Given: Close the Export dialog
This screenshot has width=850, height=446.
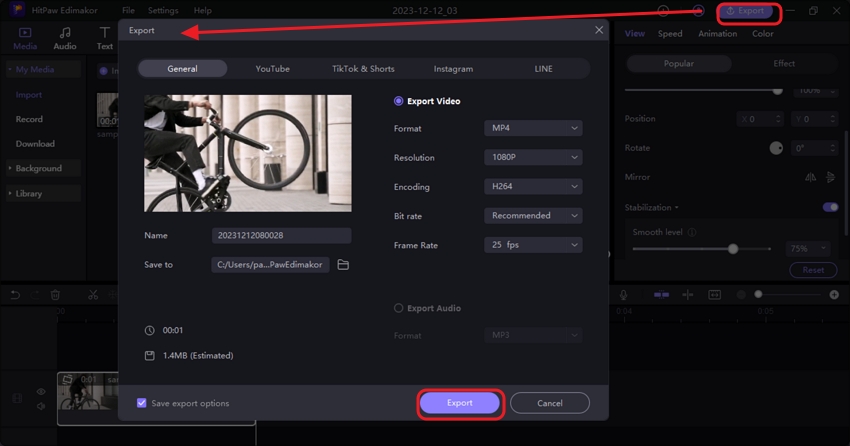Looking at the screenshot, I should (599, 30).
